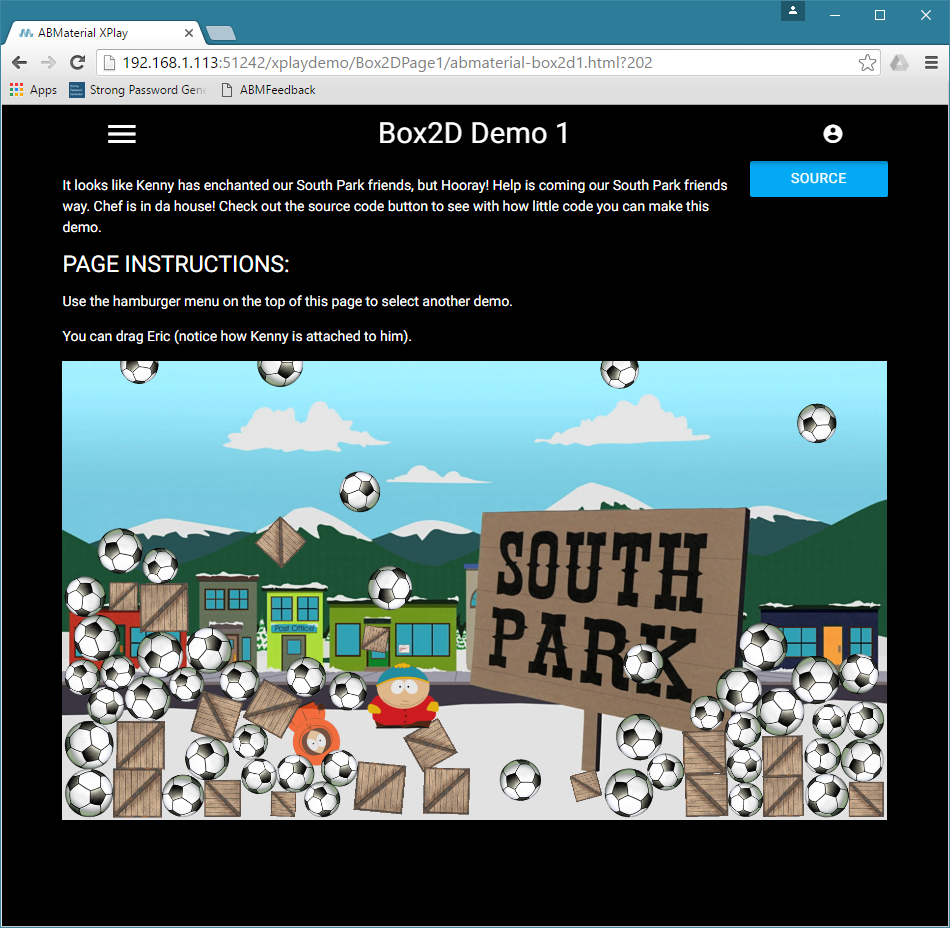The width and height of the screenshot is (950, 928).
Task: Click the rotated diamond crate in air
Action: (x=281, y=542)
